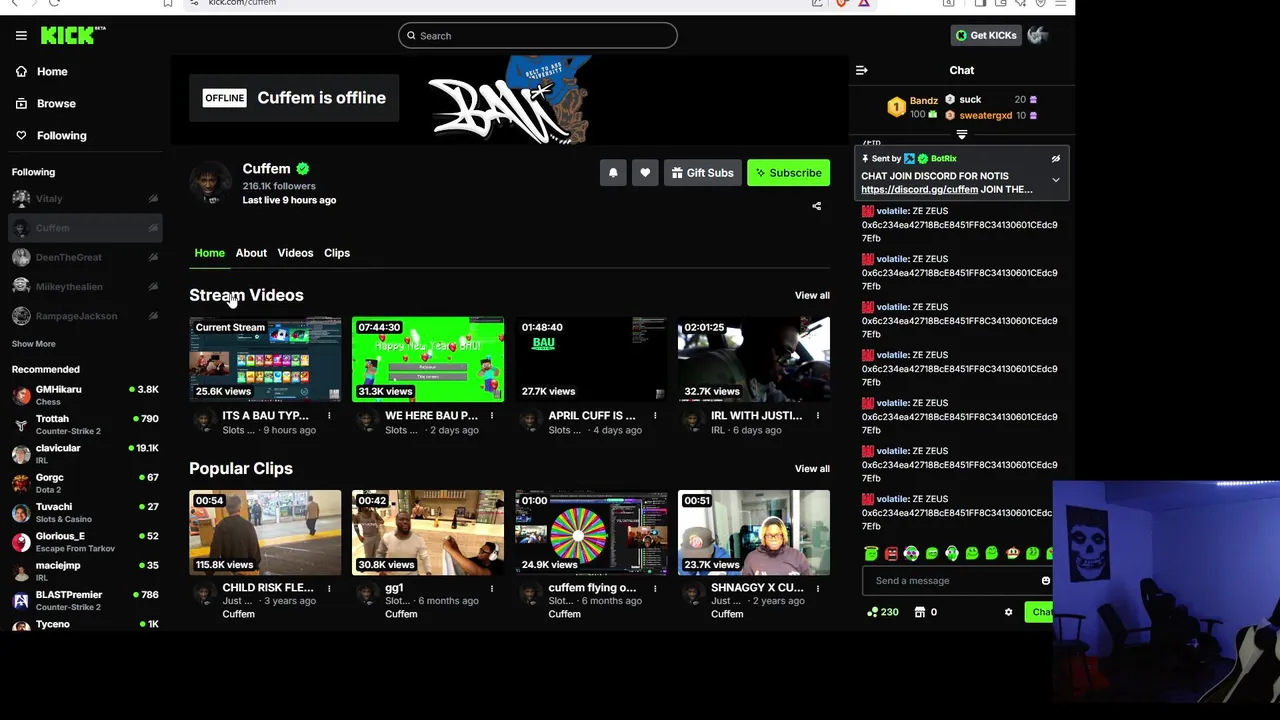The width and height of the screenshot is (1280, 720).
Task: Open recommended channel GMHikaru
Action: [83, 395]
